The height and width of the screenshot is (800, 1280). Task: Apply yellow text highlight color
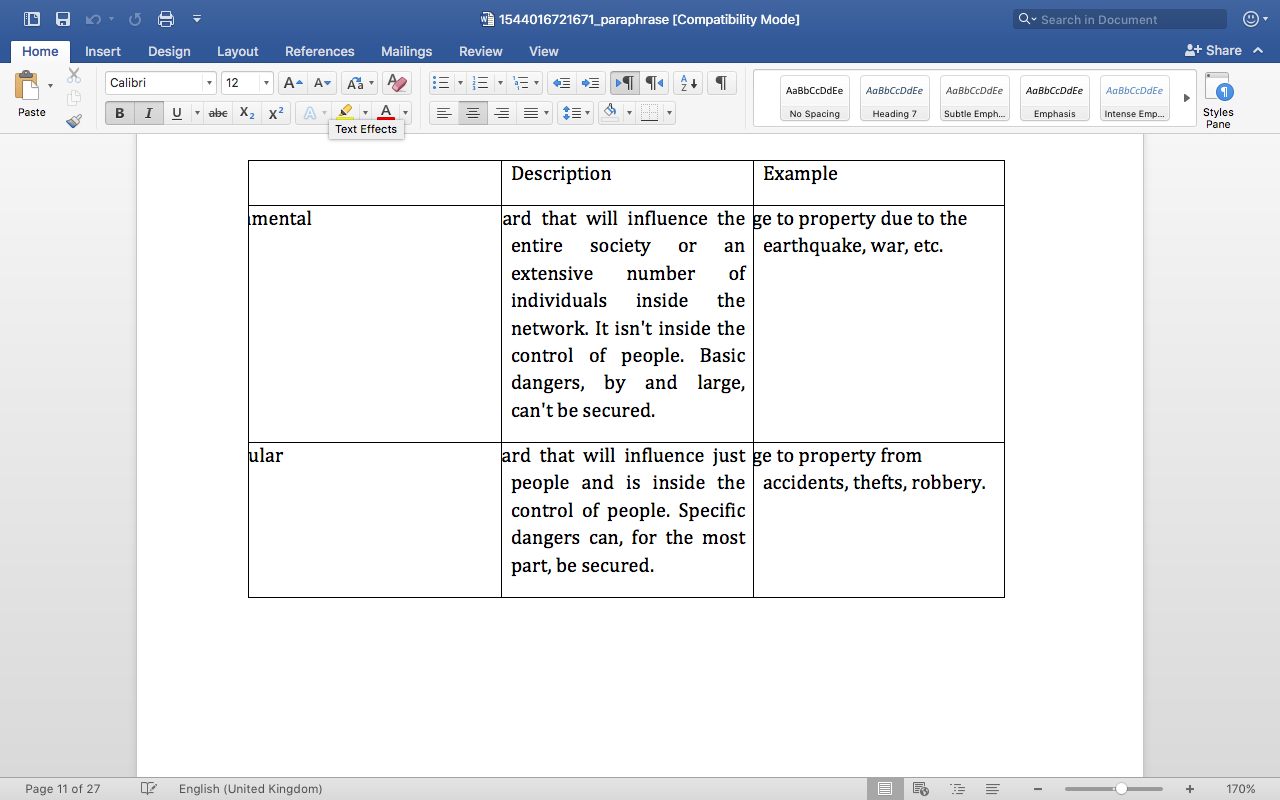pos(345,113)
